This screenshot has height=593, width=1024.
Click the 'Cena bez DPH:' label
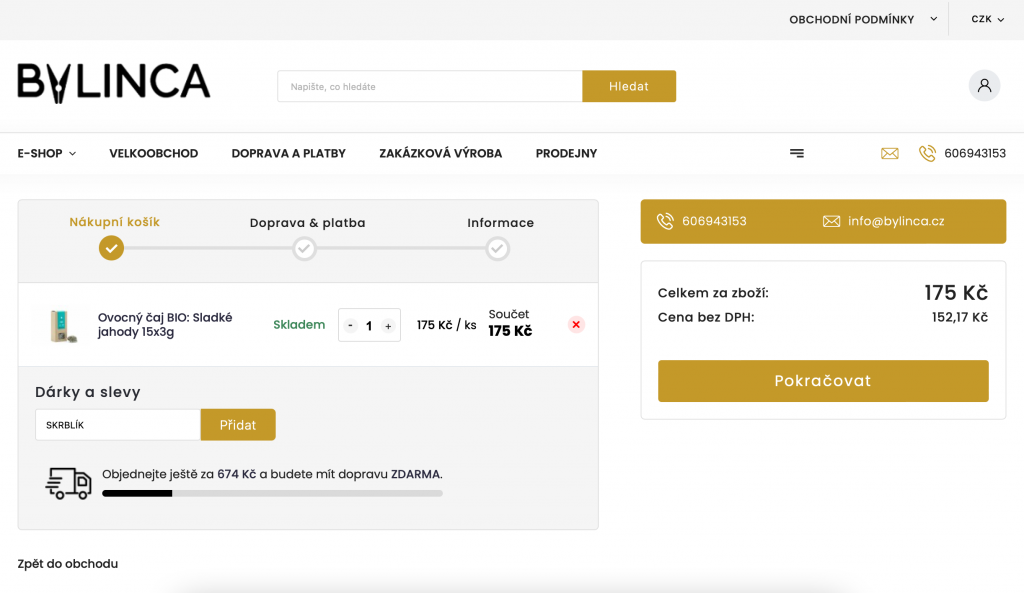(x=706, y=317)
